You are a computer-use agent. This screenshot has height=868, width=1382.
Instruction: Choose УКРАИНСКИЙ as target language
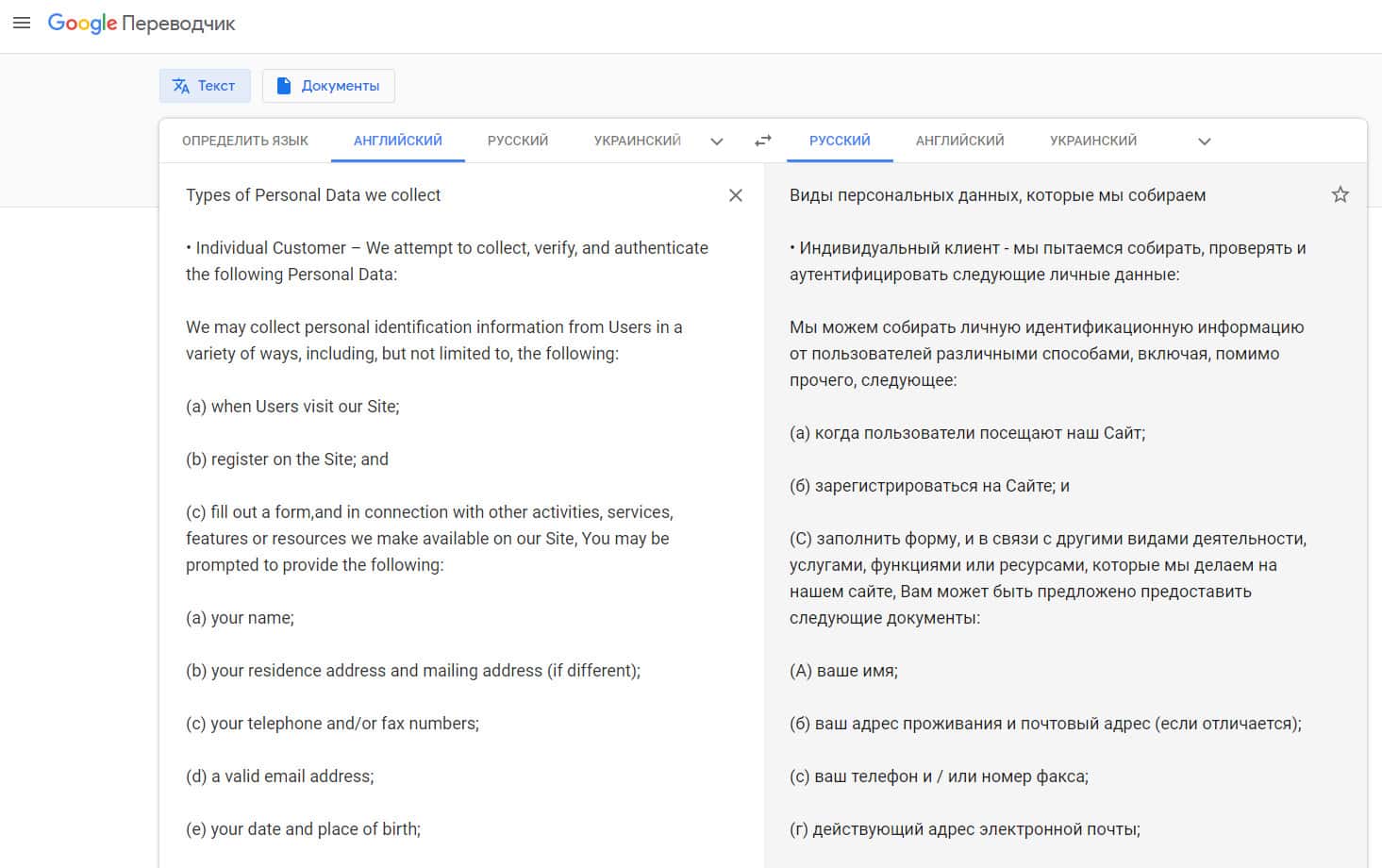tap(1092, 141)
